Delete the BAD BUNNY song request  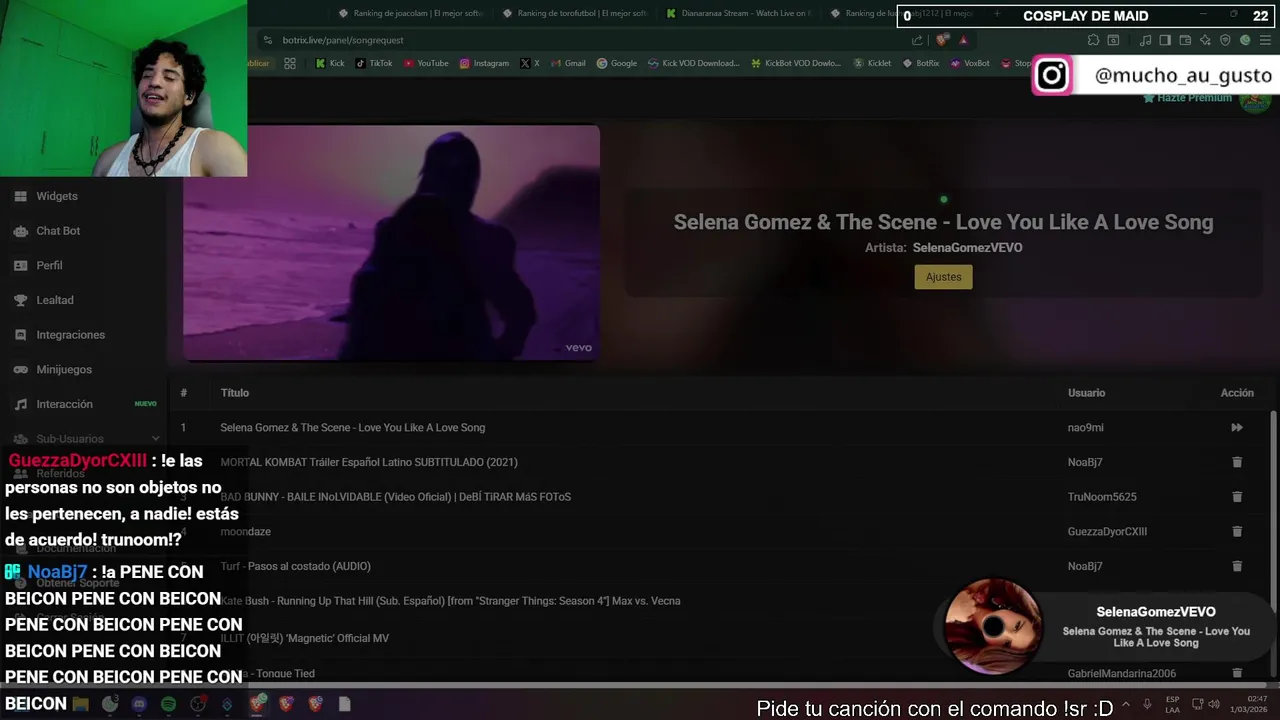click(x=1237, y=497)
